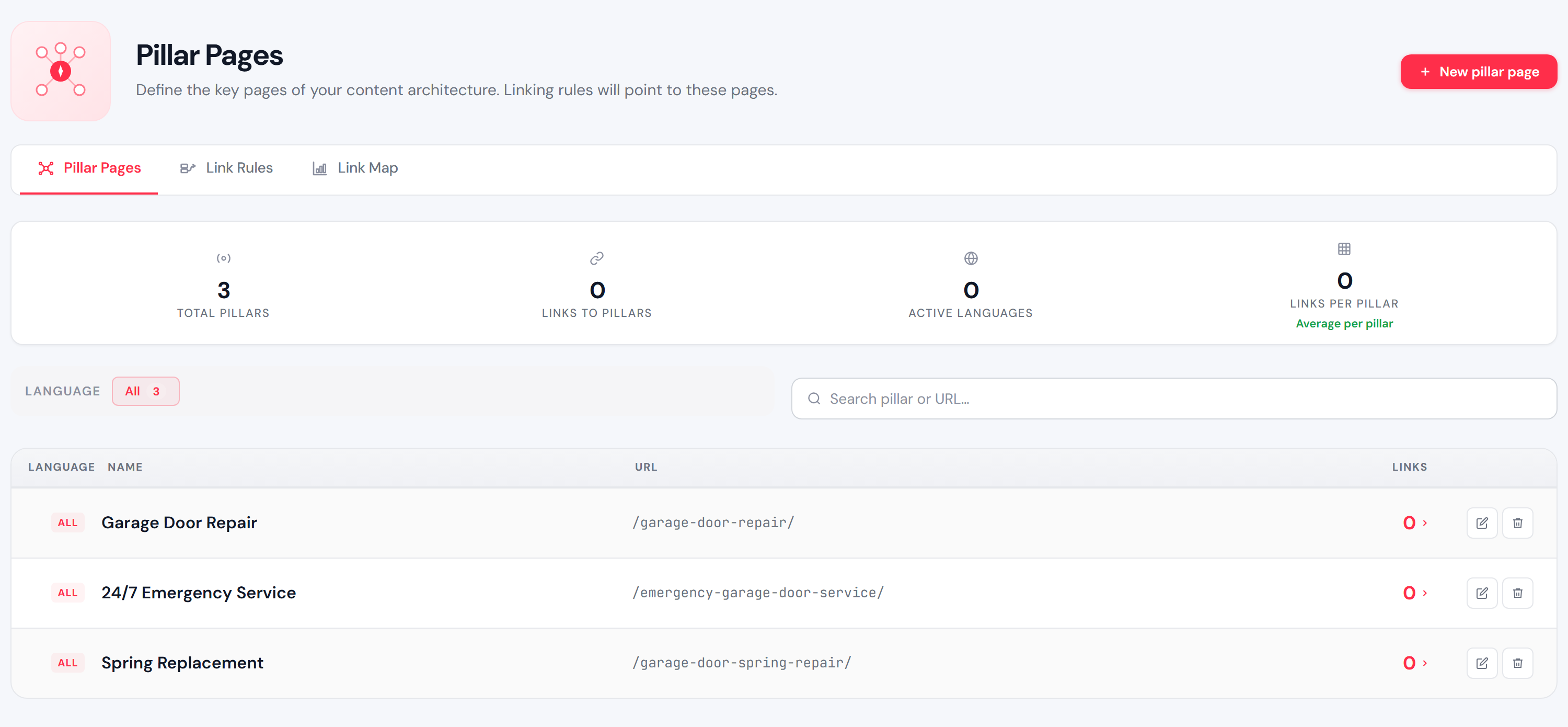This screenshot has height=727, width=1568.
Task: Click the Pillar Pages tab icon
Action: point(47,168)
